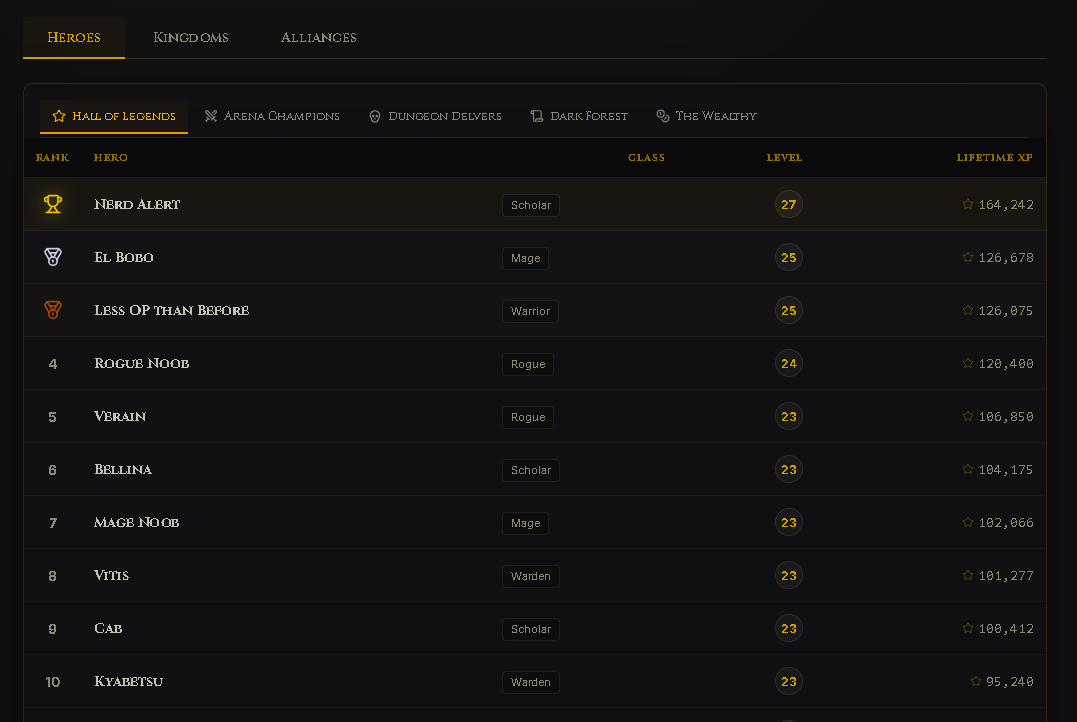Click the Level column header
The width and height of the screenshot is (1077, 722).
tap(784, 157)
